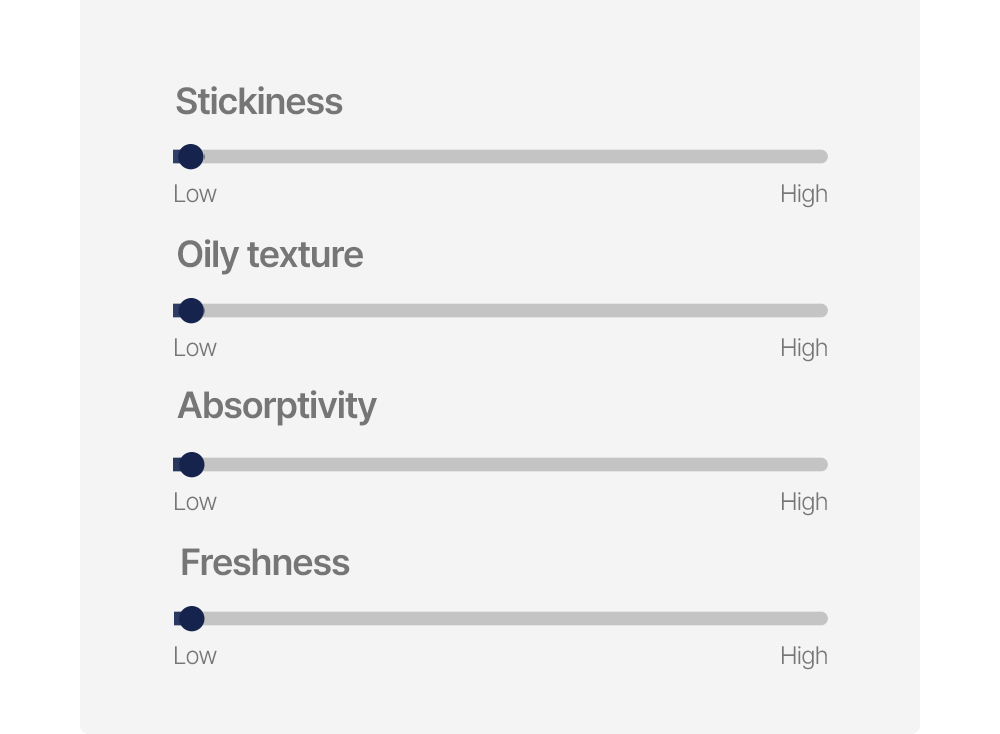Set Absorptivity slider to track midpoint
The width and height of the screenshot is (1000, 734).
click(x=501, y=465)
